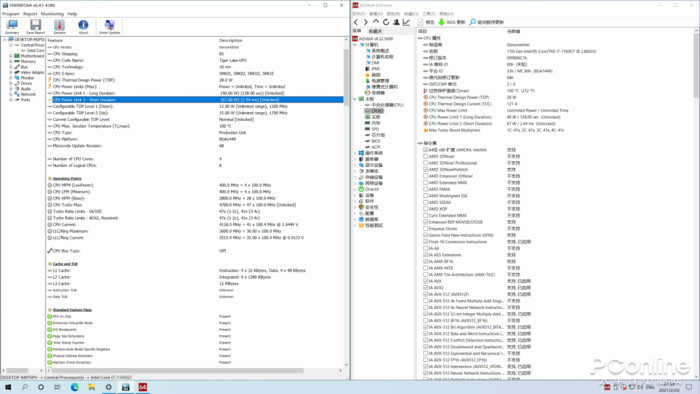
Task: Click Feature column header in HWiNFO64
Action: pos(55,40)
